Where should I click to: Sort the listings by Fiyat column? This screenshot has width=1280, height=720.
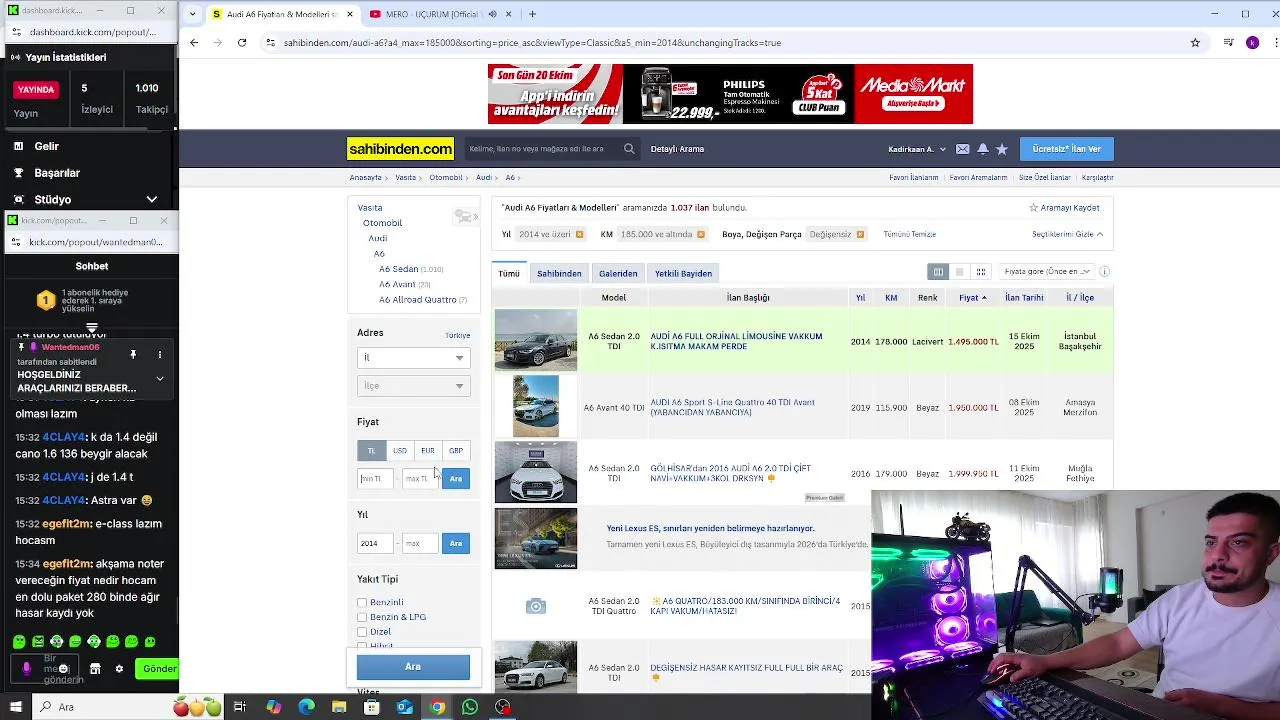pos(972,298)
